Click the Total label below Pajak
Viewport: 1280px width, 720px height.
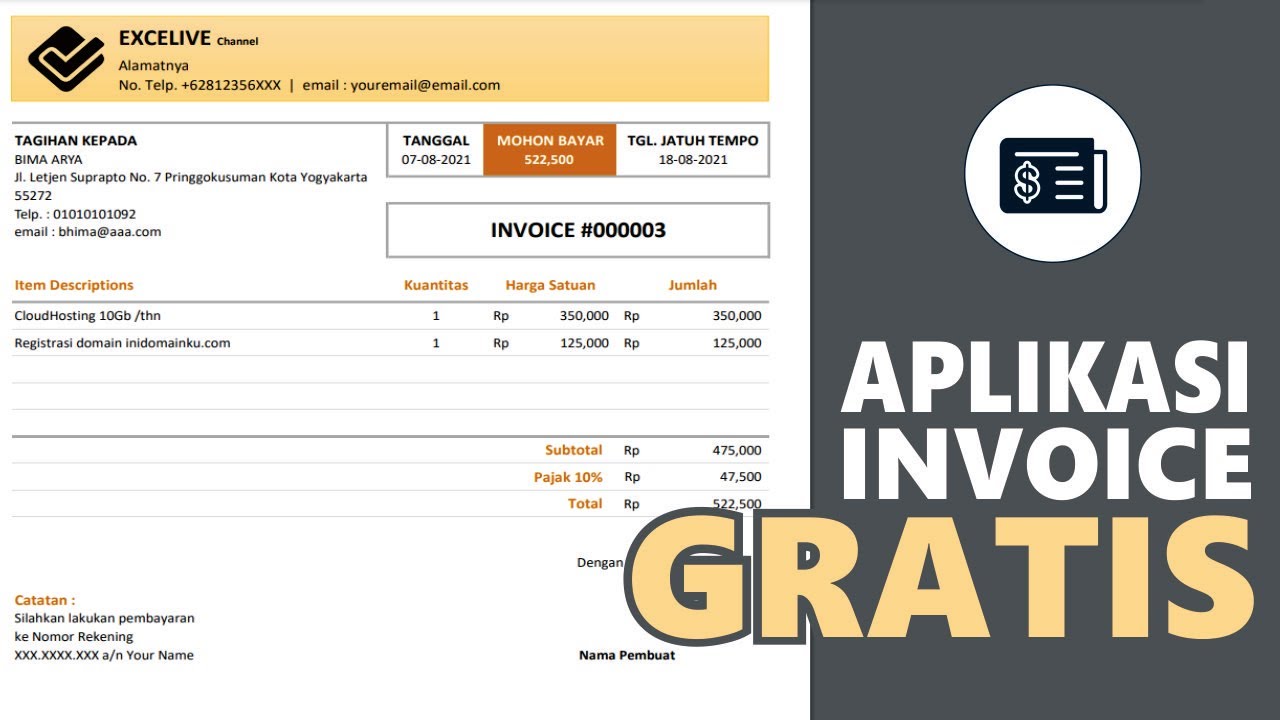coord(585,504)
